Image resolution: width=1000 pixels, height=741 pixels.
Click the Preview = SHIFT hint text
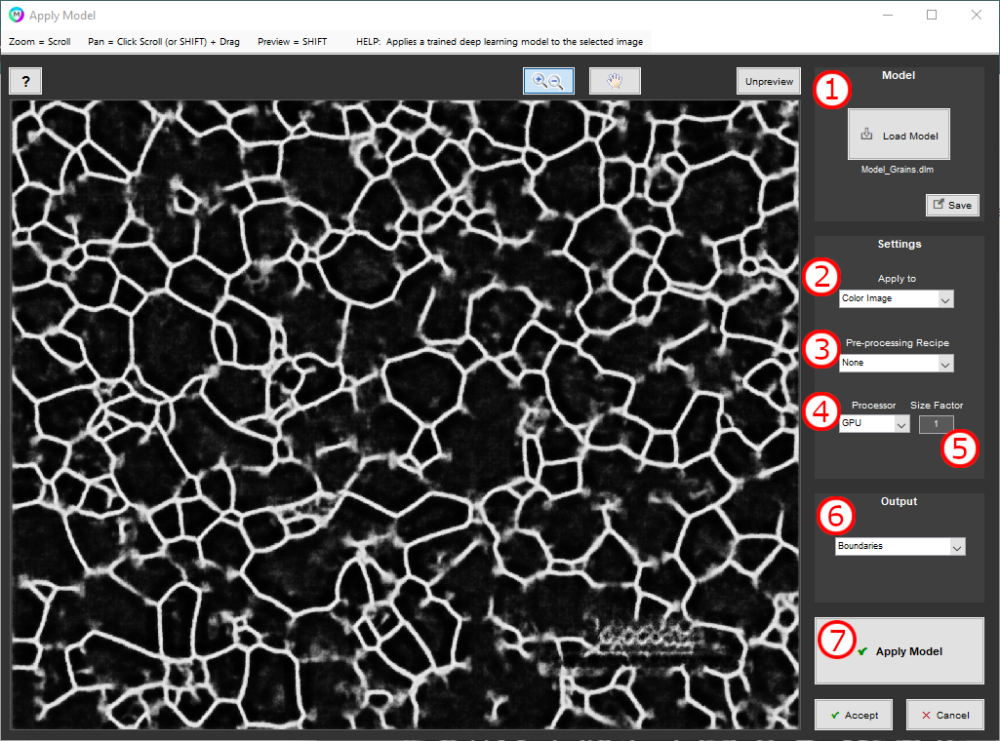tap(292, 41)
